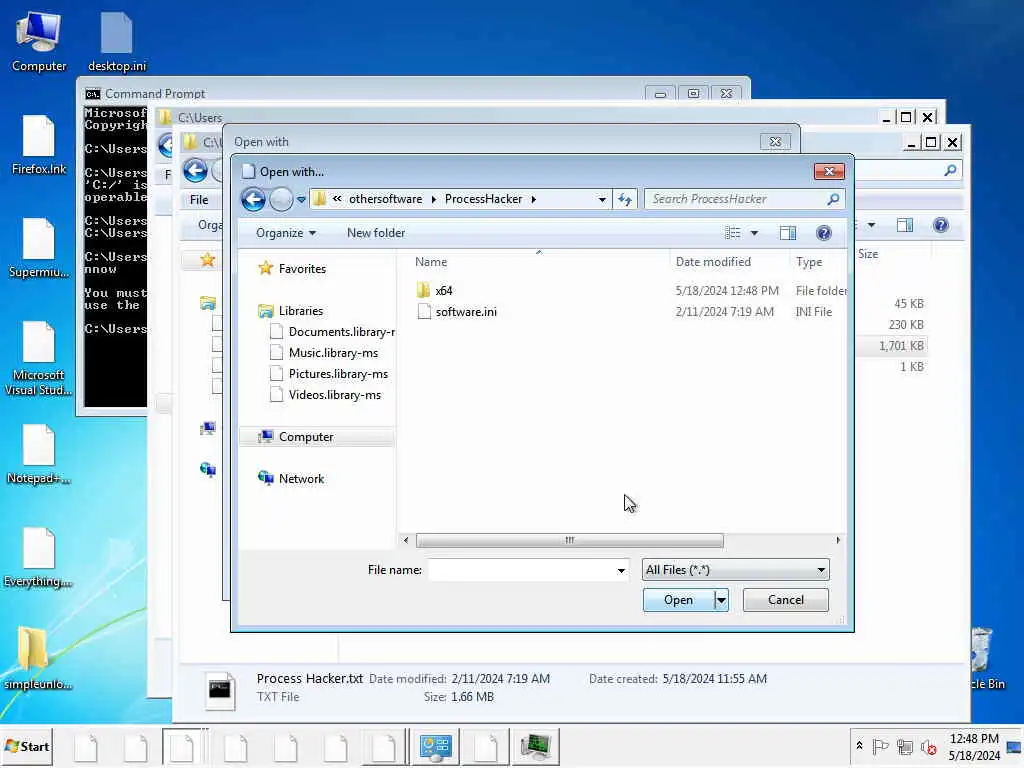Screen dimensions: 1024x768
Task: Show hidden tray icons arrow
Action: [x=859, y=746]
